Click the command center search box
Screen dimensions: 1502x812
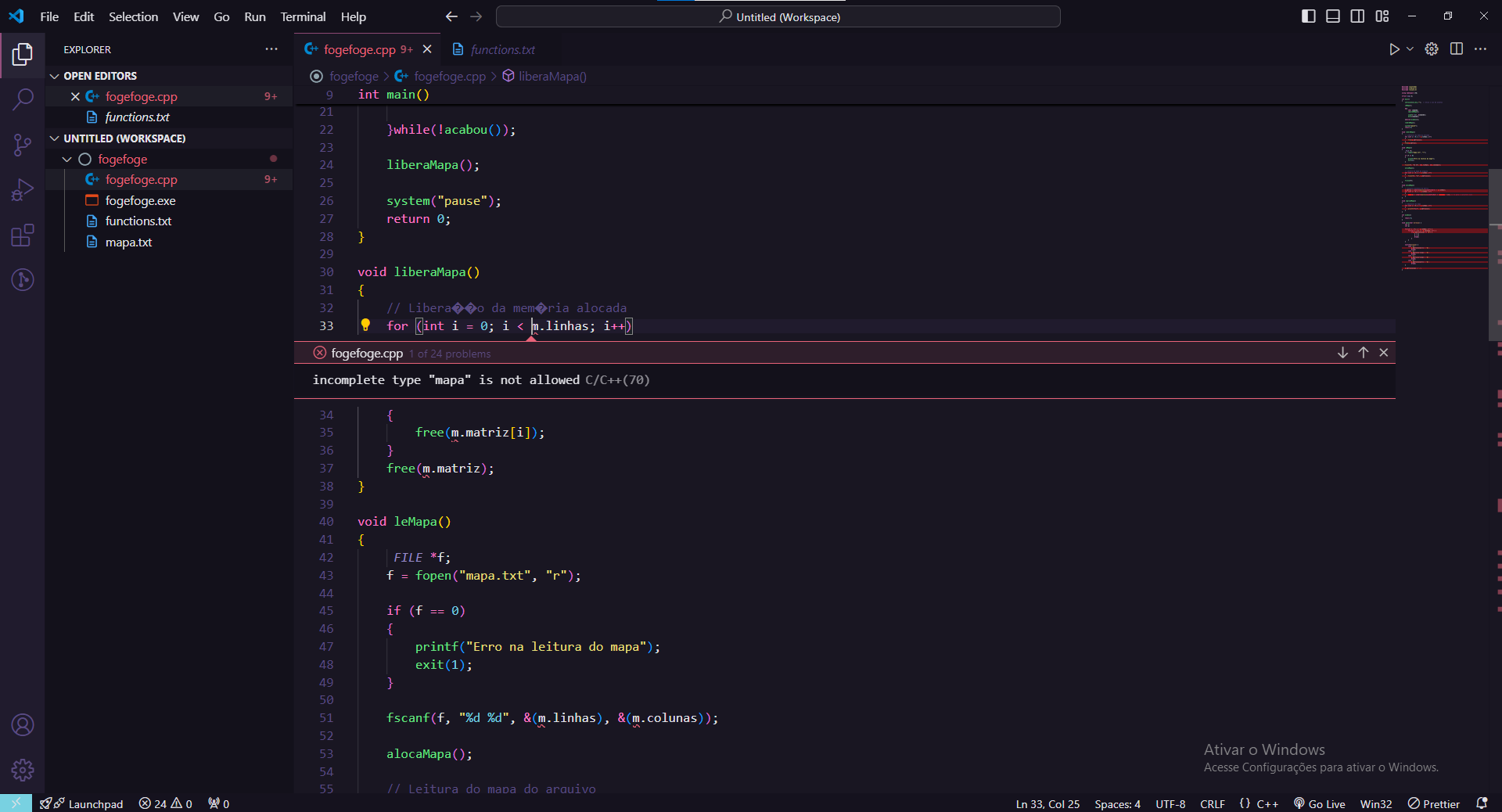778,16
